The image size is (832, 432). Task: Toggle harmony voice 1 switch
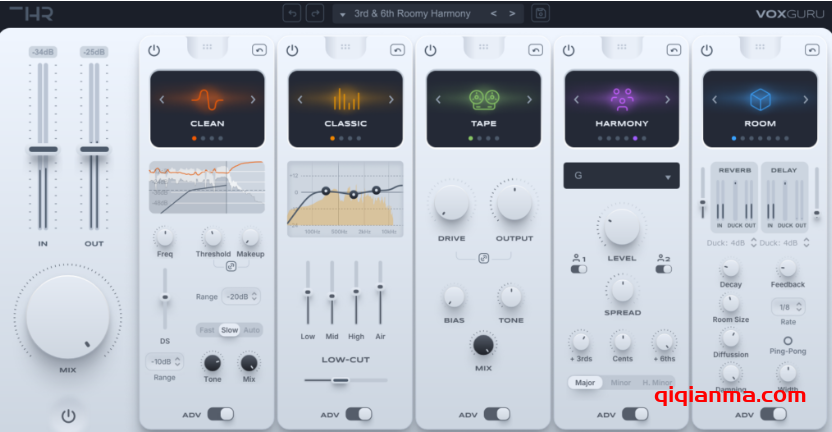pos(579,269)
